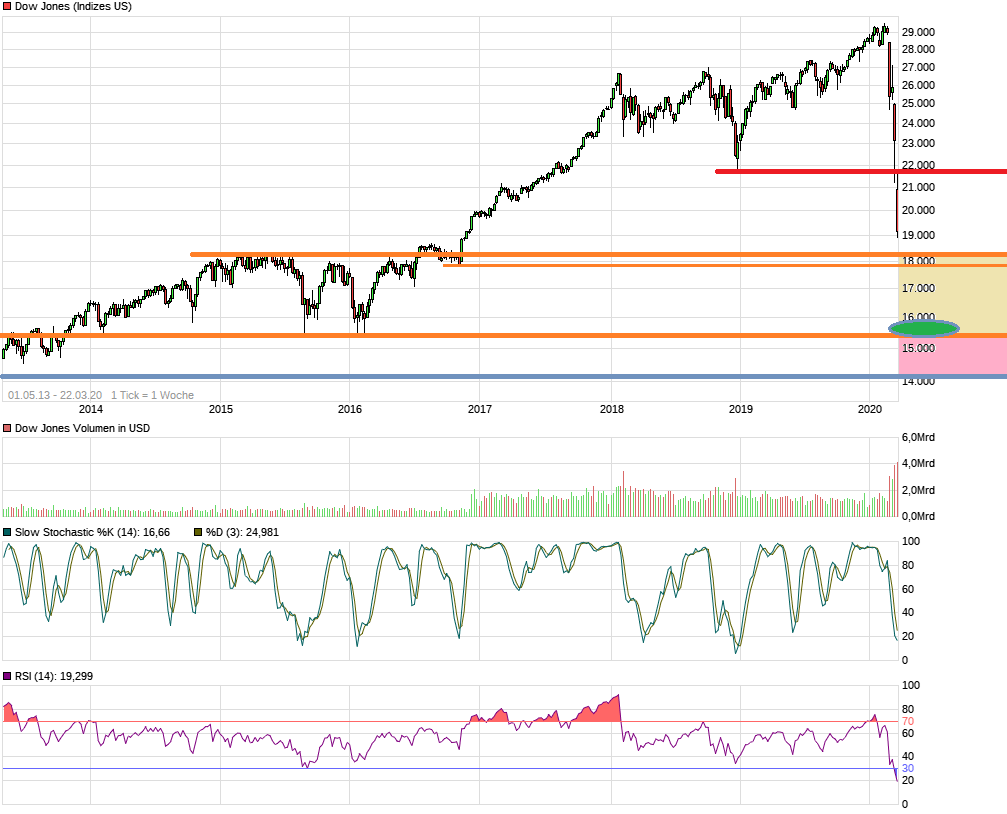Click the date range '01.05.13 - 22.03.20'

click(x=55, y=395)
